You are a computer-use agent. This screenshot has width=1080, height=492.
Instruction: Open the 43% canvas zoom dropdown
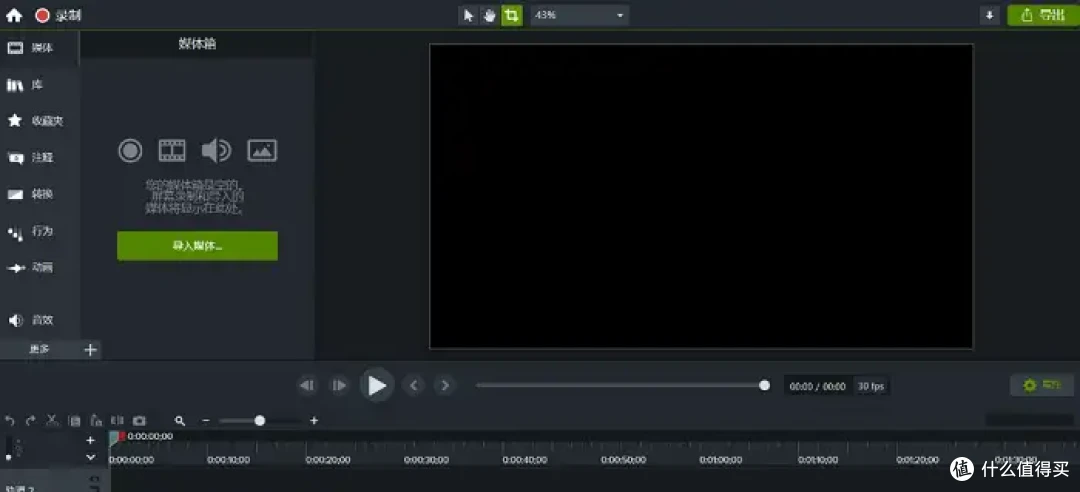point(579,15)
